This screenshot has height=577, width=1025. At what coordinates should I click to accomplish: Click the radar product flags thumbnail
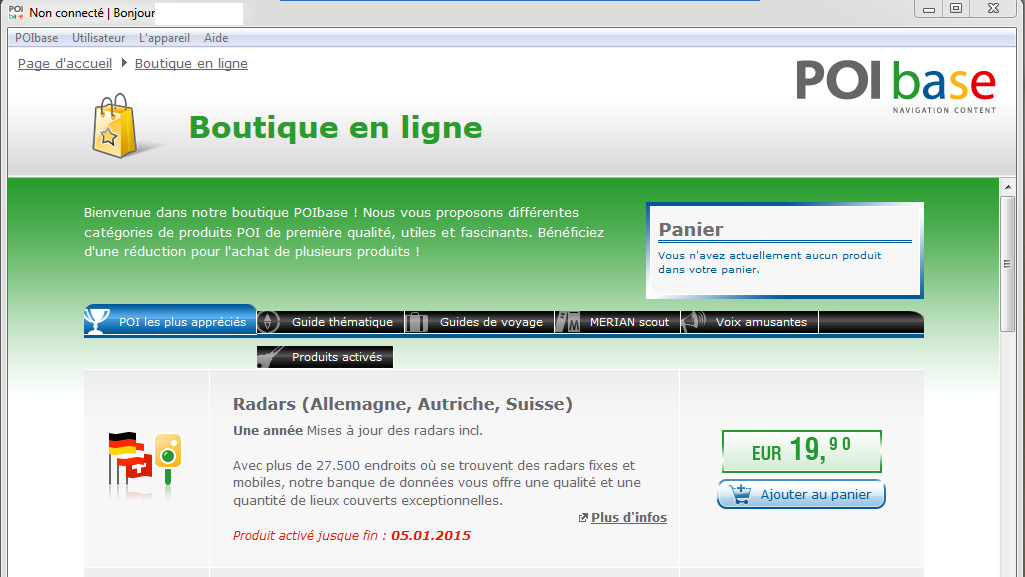(145, 460)
